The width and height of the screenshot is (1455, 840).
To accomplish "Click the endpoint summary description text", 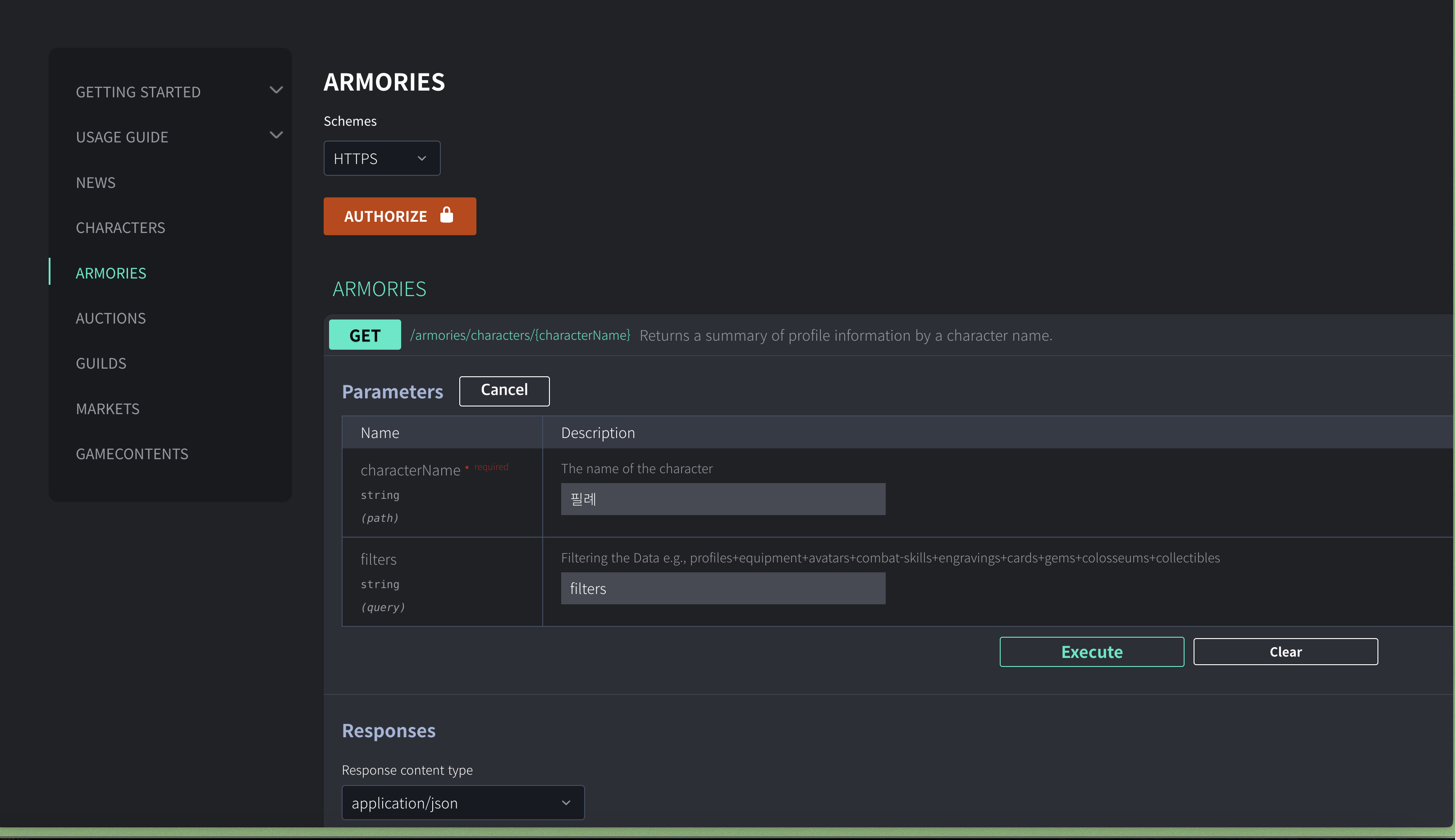I will point(846,335).
